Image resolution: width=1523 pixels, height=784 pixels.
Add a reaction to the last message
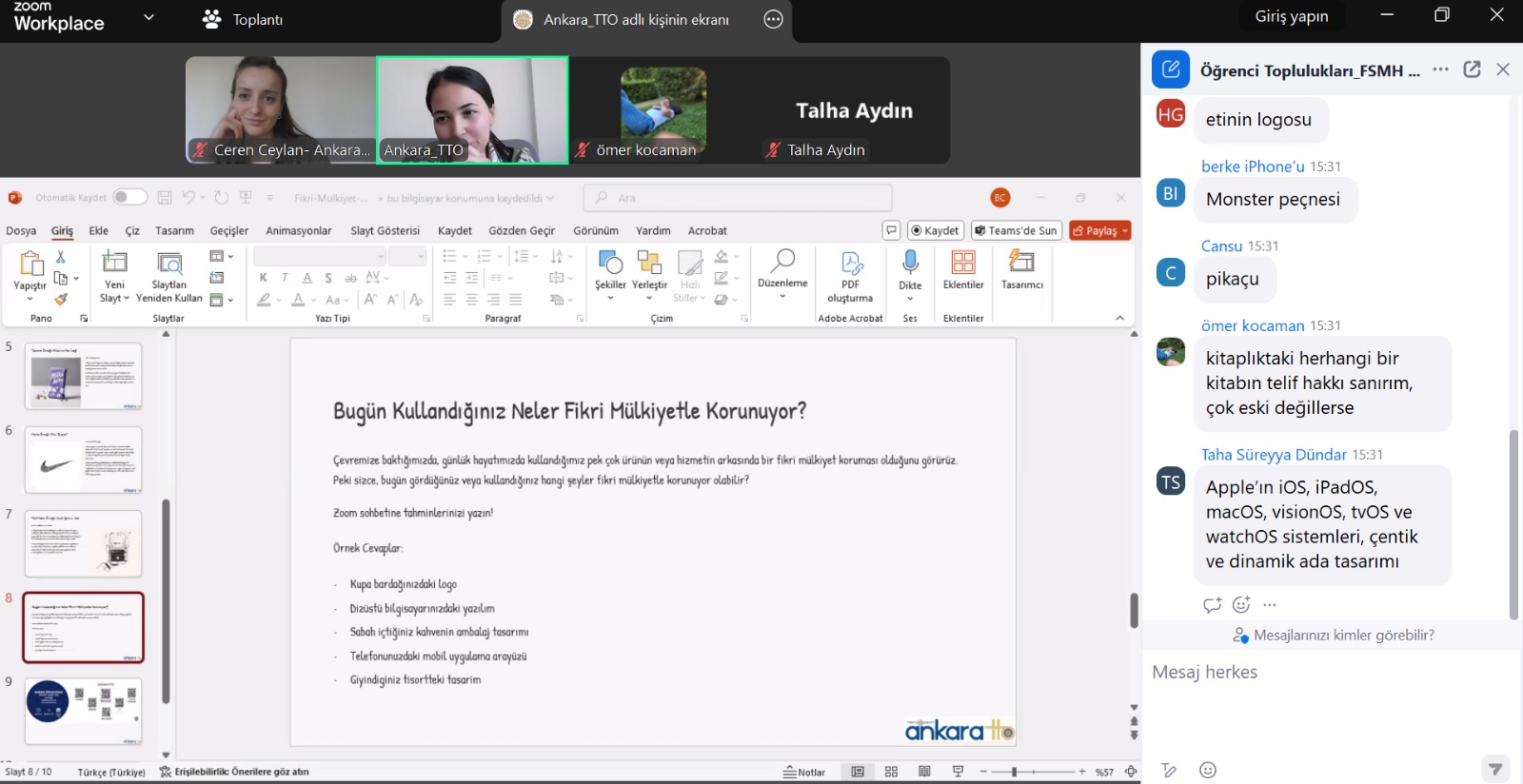click(1241, 604)
